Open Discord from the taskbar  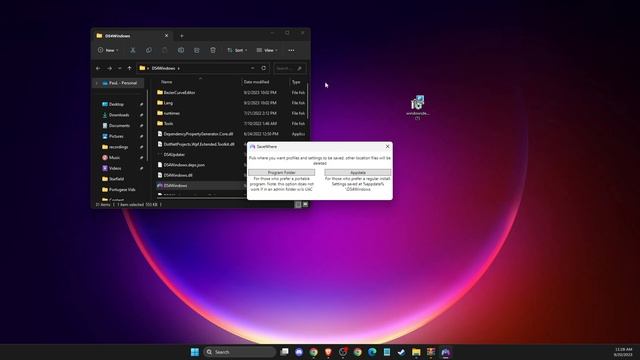point(299,352)
